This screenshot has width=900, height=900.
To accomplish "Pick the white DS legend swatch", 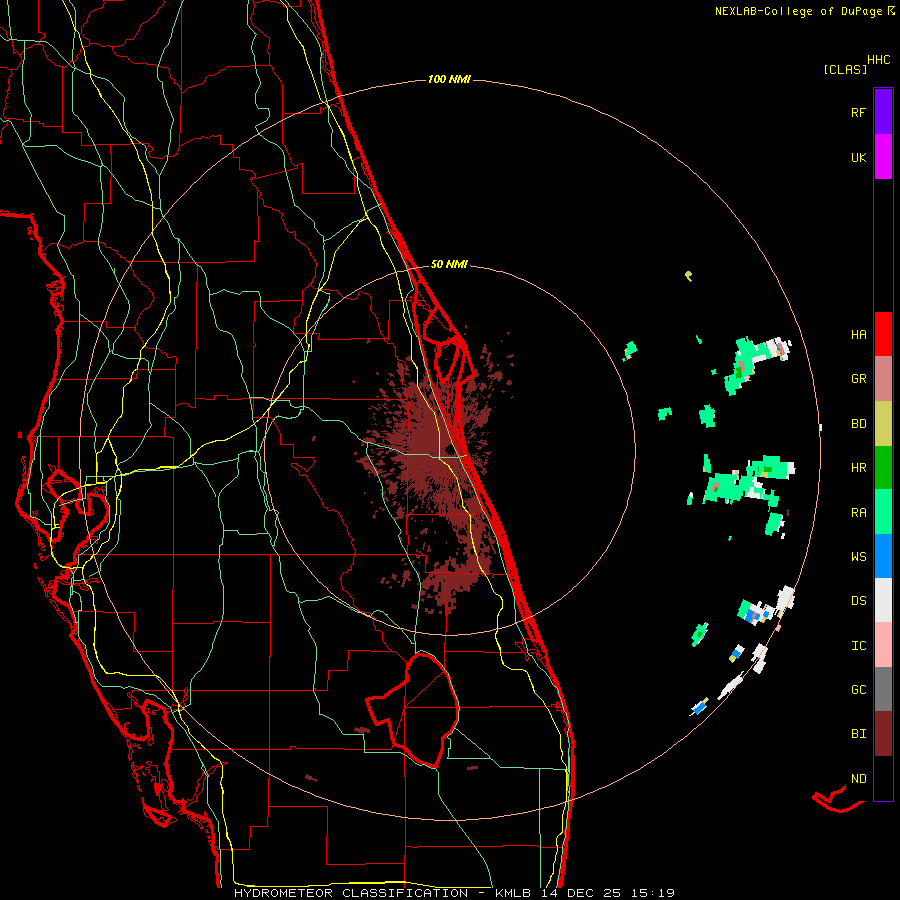I will pos(883,600).
